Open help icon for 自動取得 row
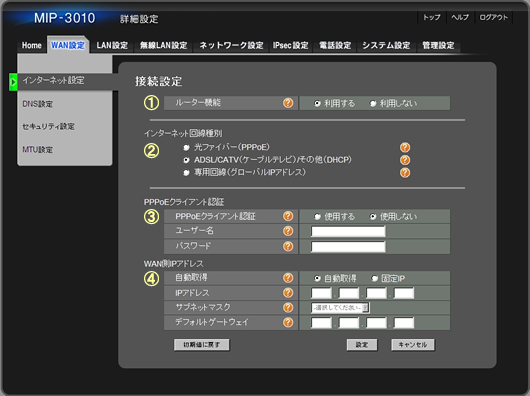The width and height of the screenshot is (530, 396). point(288,278)
